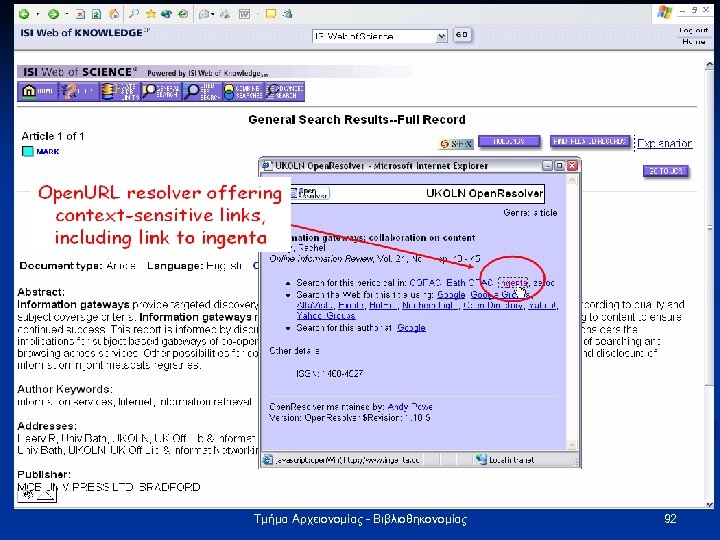Open the ingenta link in OpenResolver popup
This screenshot has width=720, height=540.
coord(514,283)
